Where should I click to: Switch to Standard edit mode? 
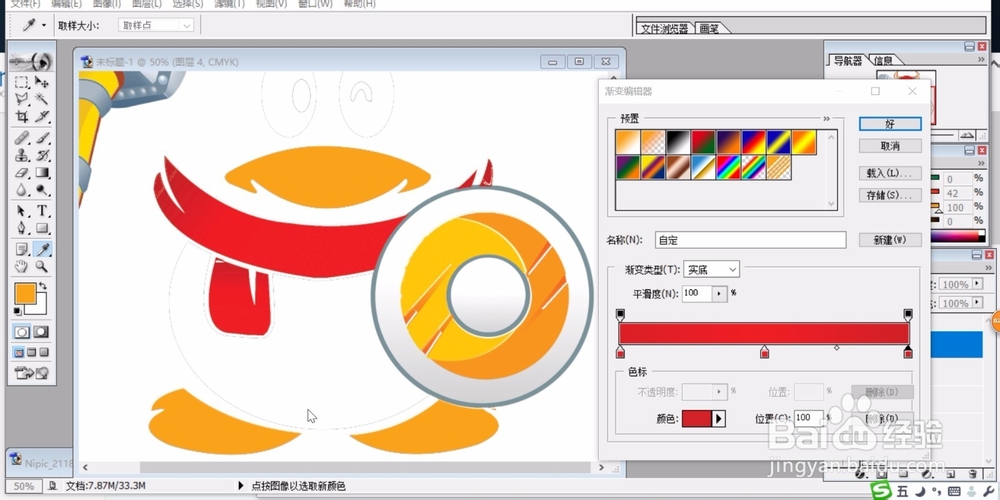(x=22, y=332)
